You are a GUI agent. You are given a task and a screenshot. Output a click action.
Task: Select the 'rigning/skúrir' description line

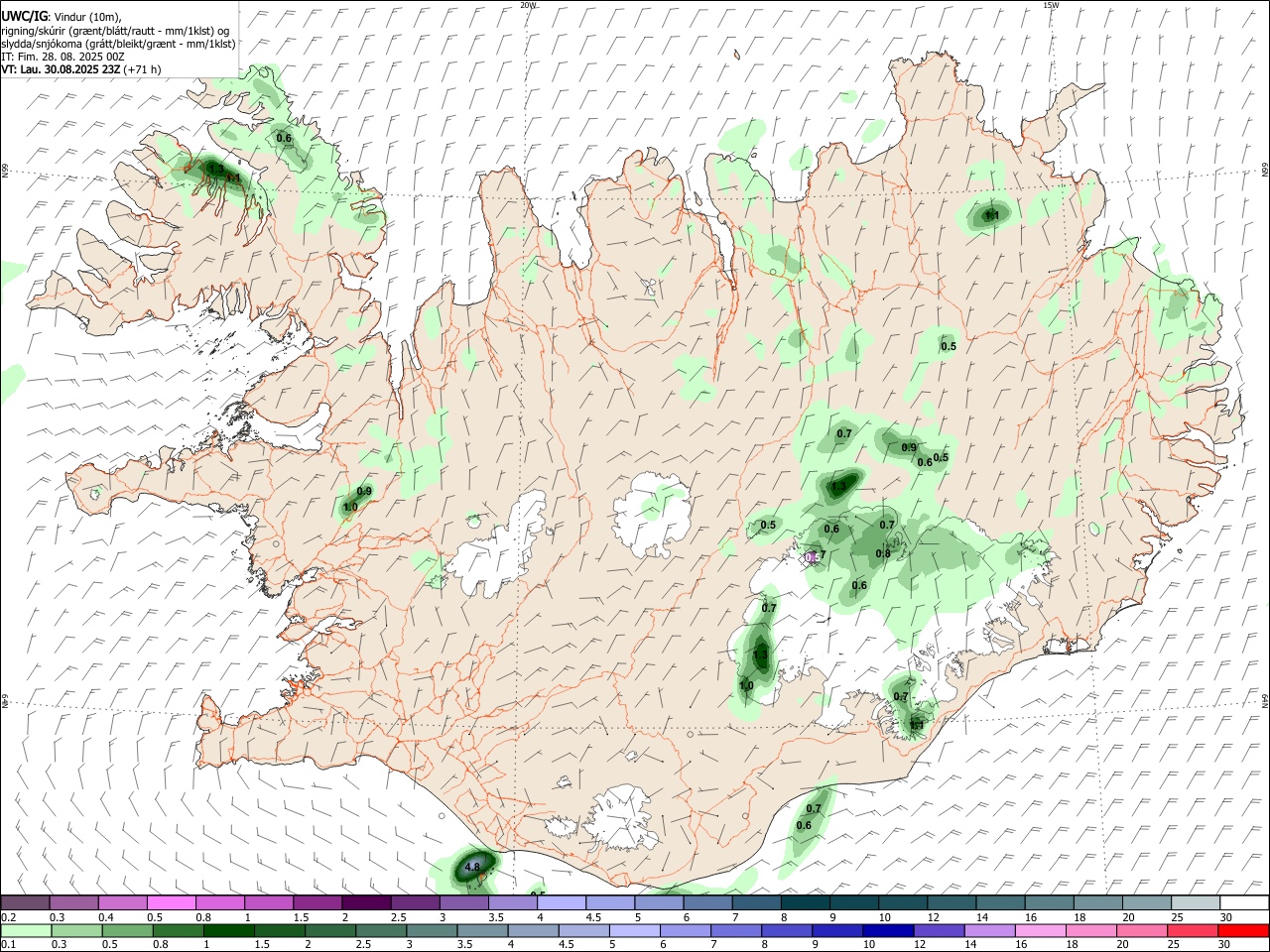[x=115, y=31]
